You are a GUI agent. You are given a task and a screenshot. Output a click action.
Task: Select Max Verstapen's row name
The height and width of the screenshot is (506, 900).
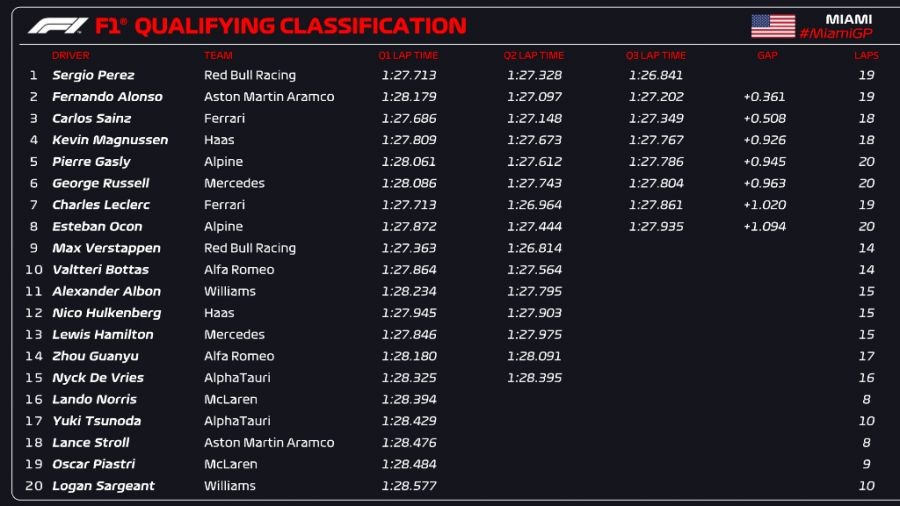tap(106, 248)
